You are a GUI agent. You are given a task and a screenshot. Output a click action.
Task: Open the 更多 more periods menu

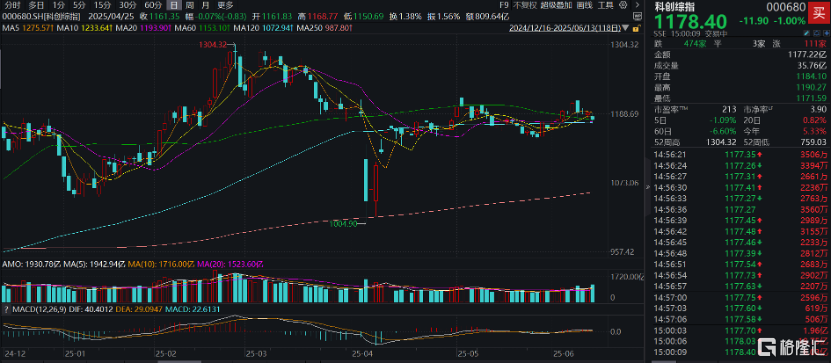(225, 5)
